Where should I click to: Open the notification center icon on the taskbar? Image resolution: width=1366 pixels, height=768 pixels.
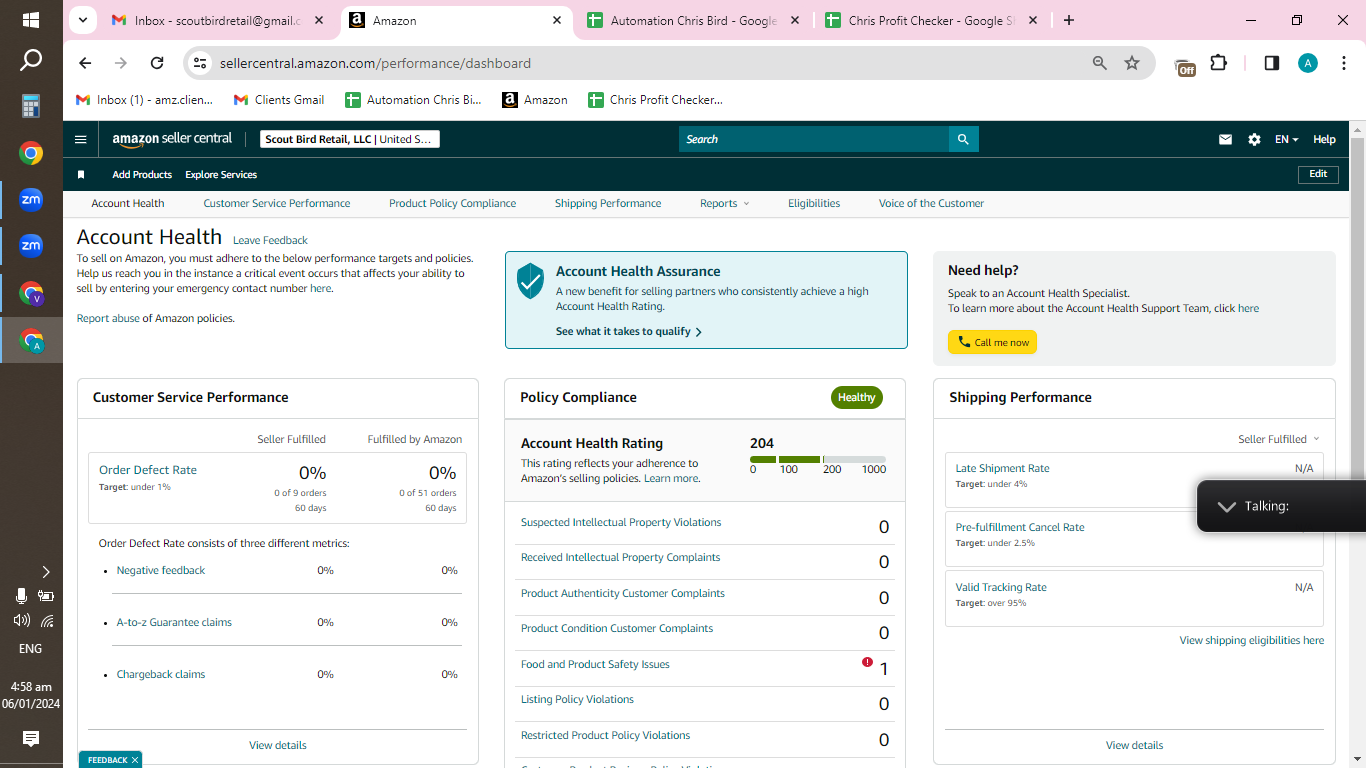coord(31,739)
